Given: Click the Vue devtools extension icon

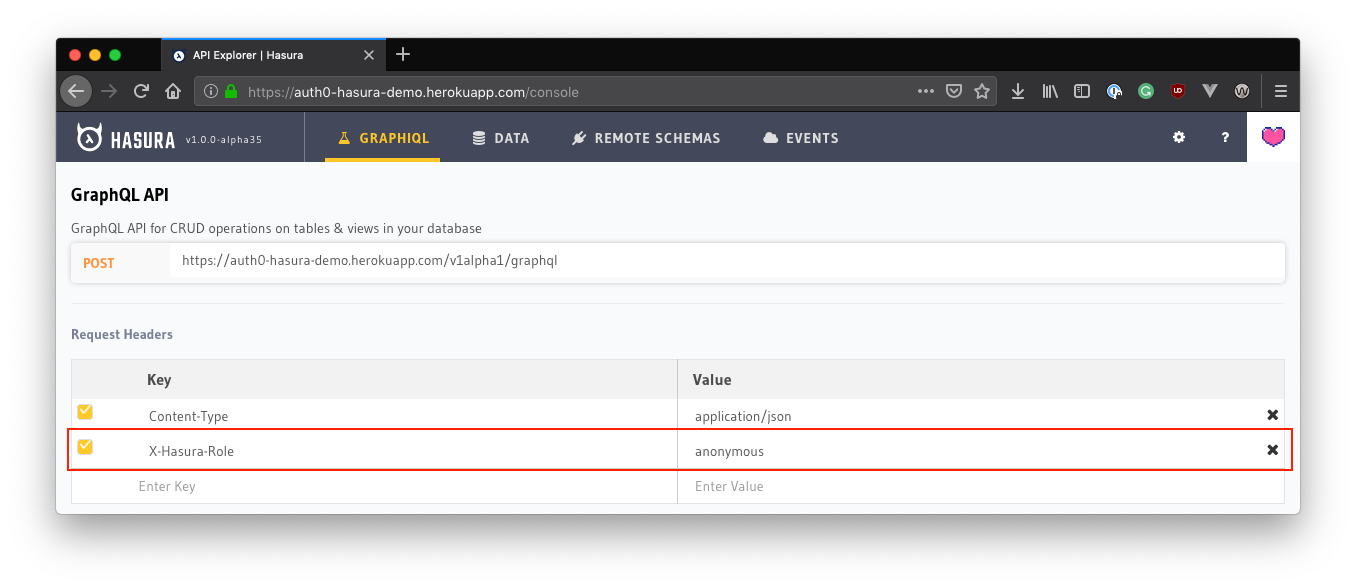Looking at the screenshot, I should click(x=1210, y=91).
